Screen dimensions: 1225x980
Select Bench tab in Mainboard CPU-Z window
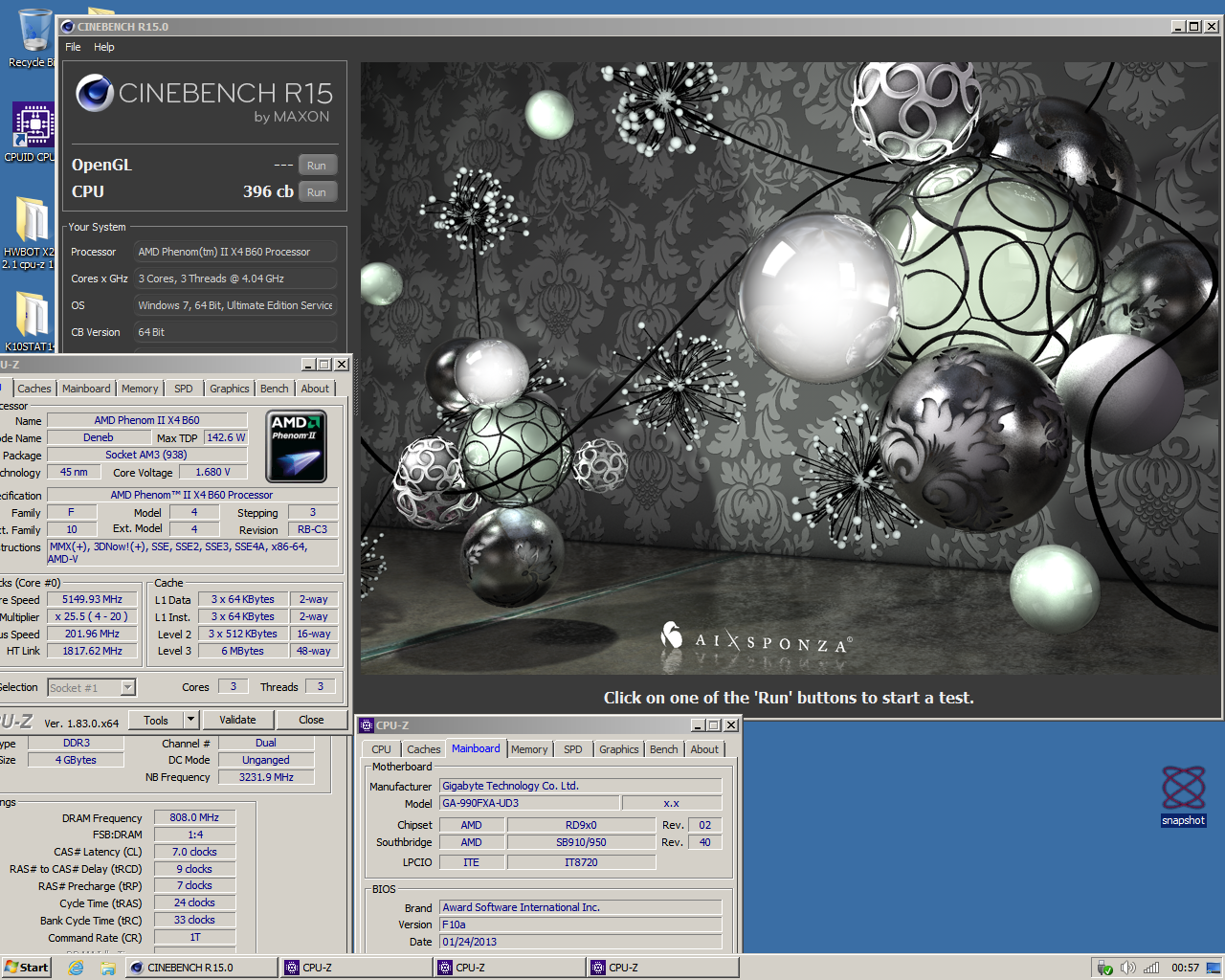click(x=664, y=749)
